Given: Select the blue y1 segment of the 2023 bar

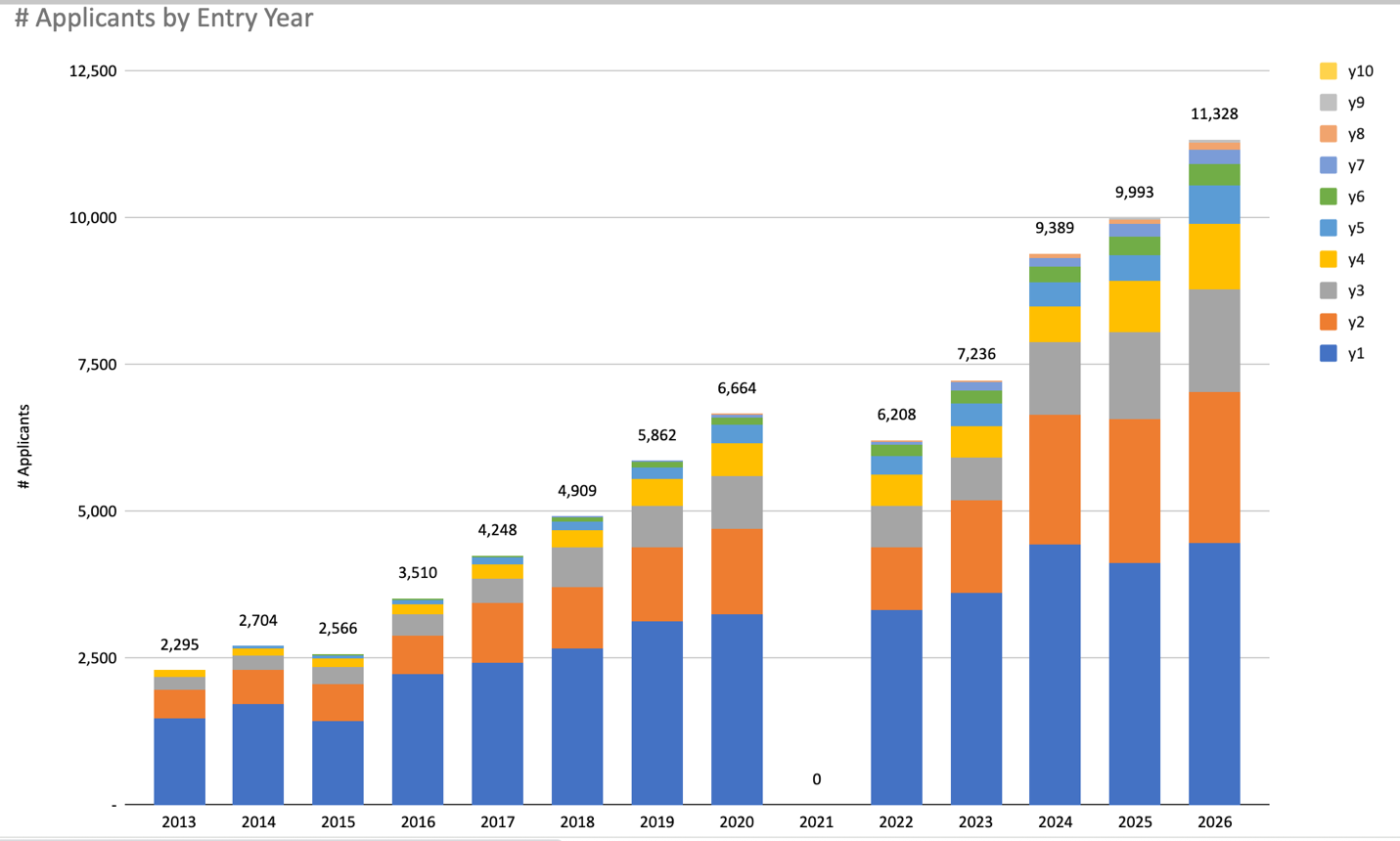Looking at the screenshot, I should (975, 698).
